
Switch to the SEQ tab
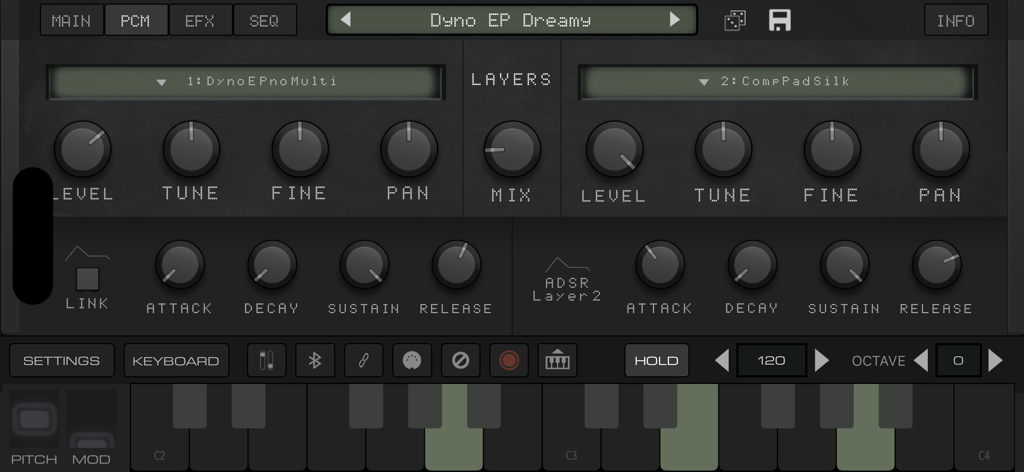click(264, 20)
